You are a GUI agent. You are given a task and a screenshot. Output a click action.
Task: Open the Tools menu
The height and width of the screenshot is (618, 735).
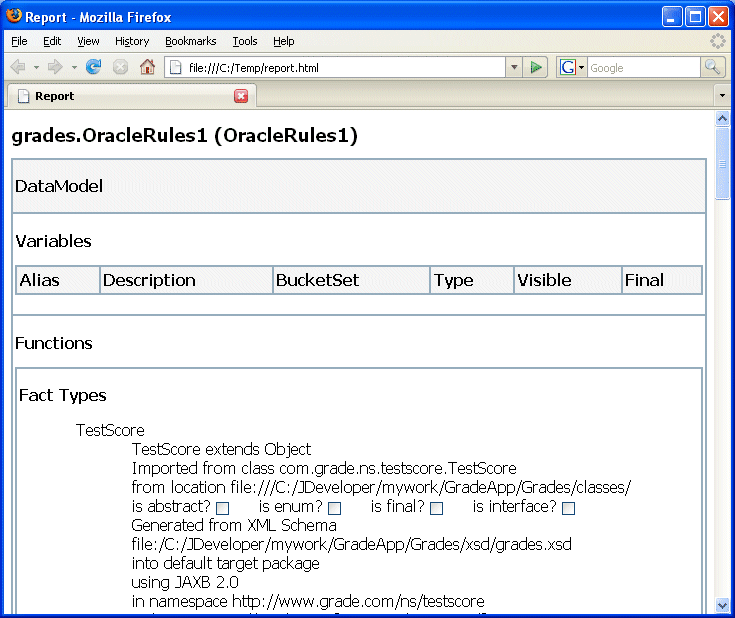[245, 41]
